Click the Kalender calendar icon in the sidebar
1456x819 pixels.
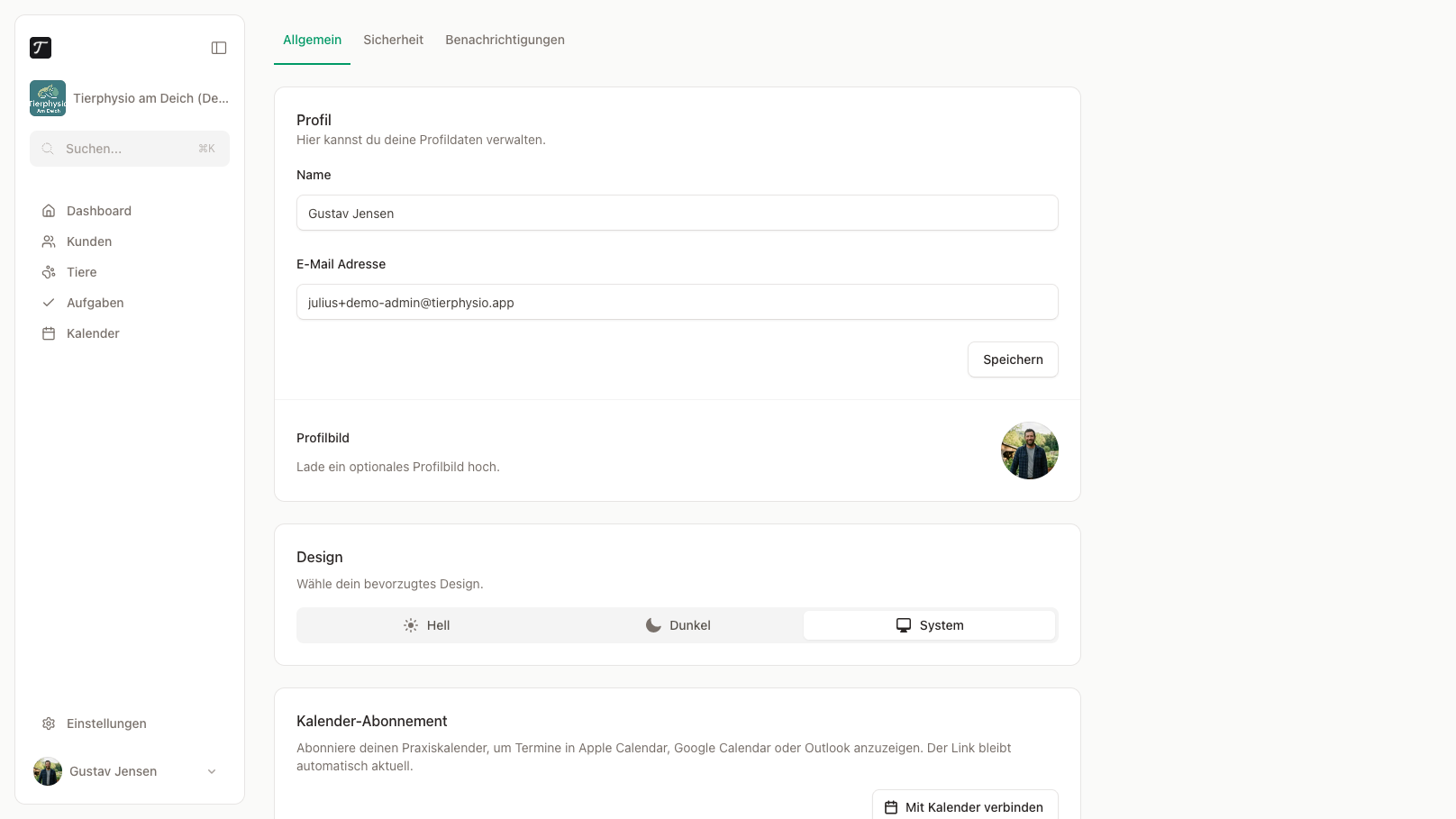pos(49,333)
